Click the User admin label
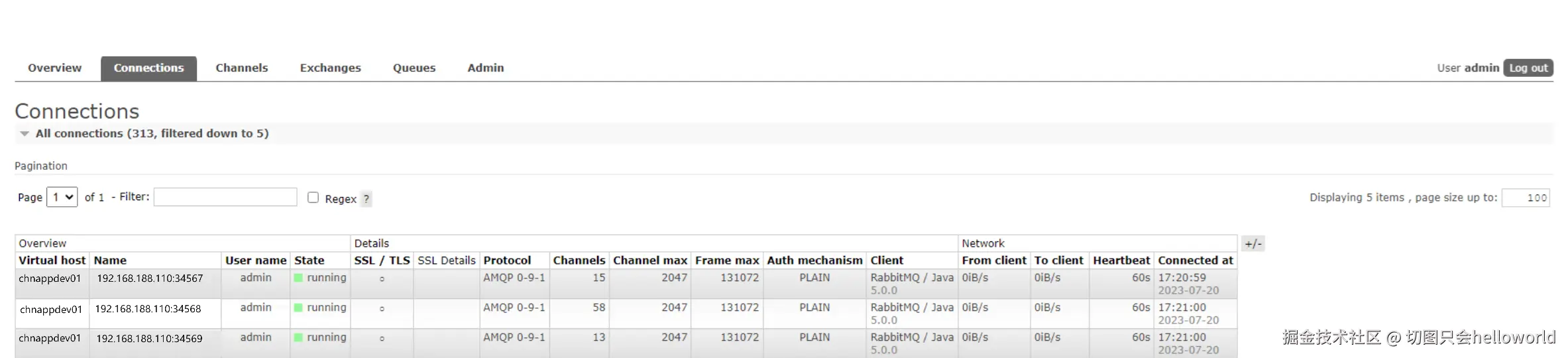The image size is (1568, 358). coord(1468,68)
